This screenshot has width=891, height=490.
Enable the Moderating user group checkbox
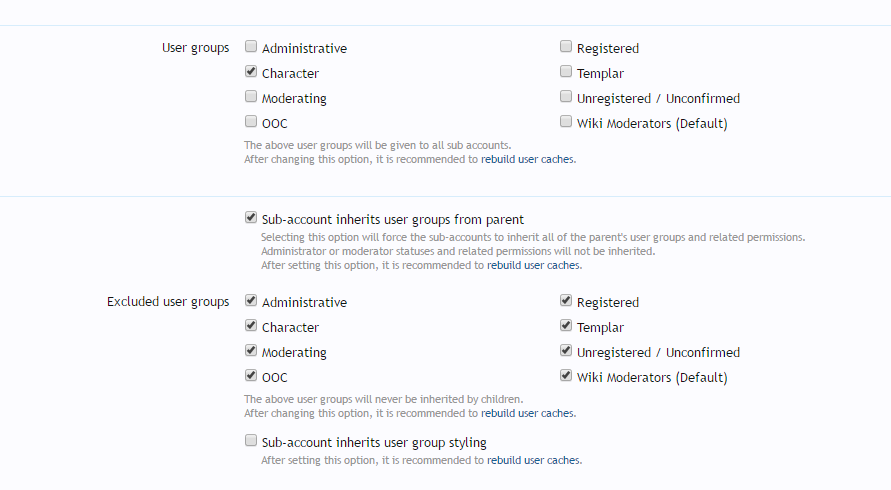251,97
